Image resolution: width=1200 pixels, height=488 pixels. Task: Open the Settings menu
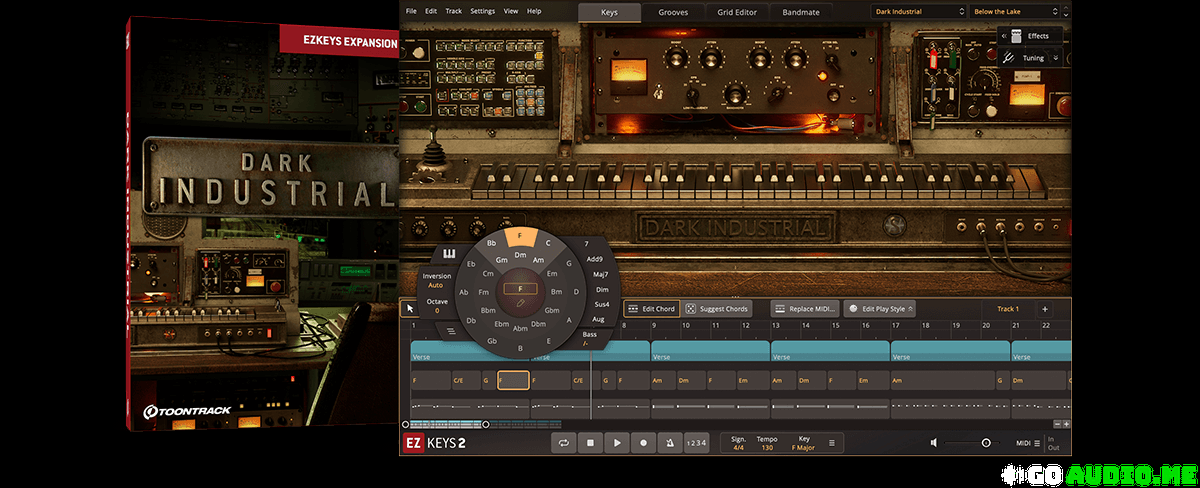[x=482, y=11]
